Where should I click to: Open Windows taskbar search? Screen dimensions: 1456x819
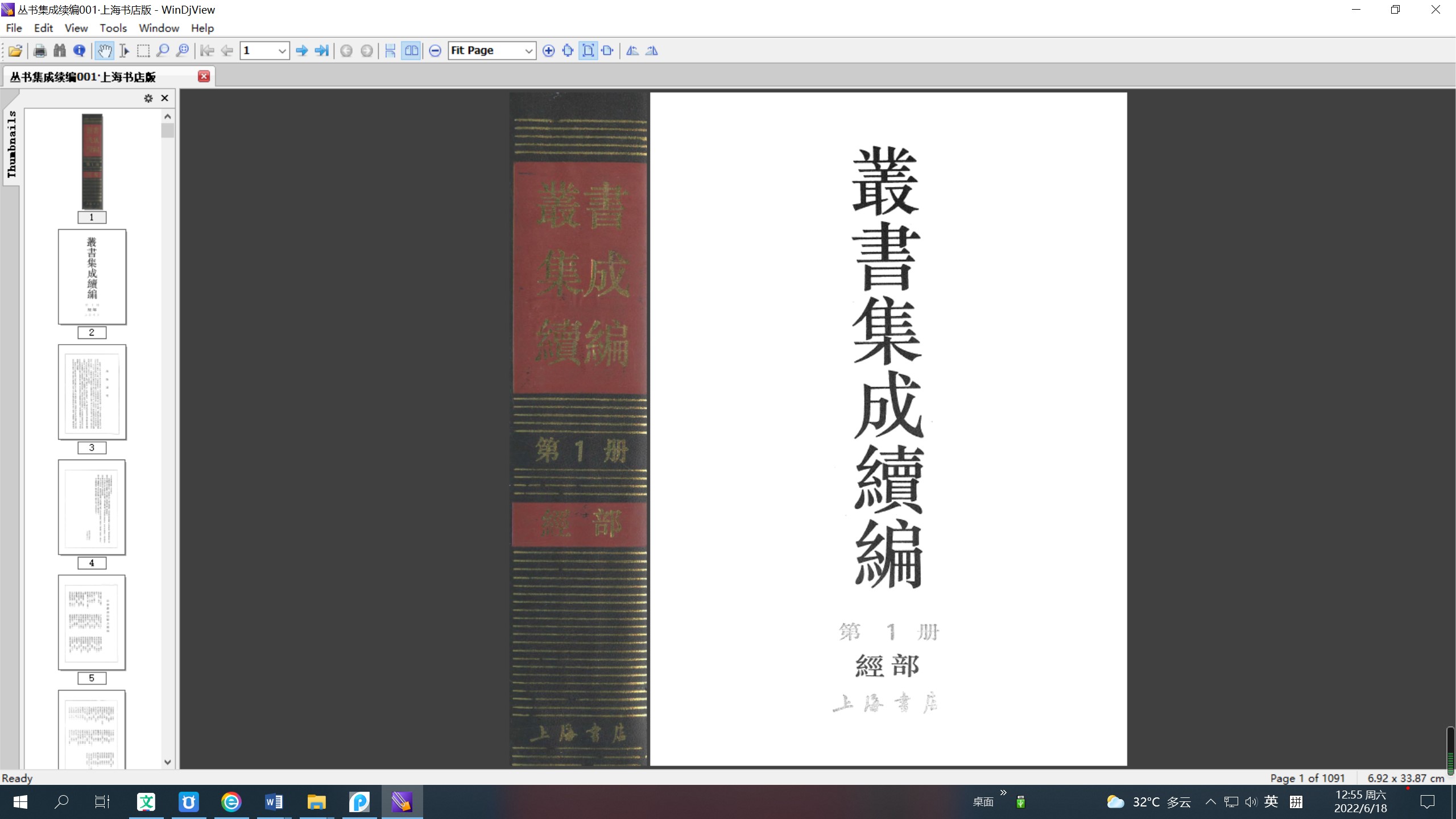click(x=61, y=802)
